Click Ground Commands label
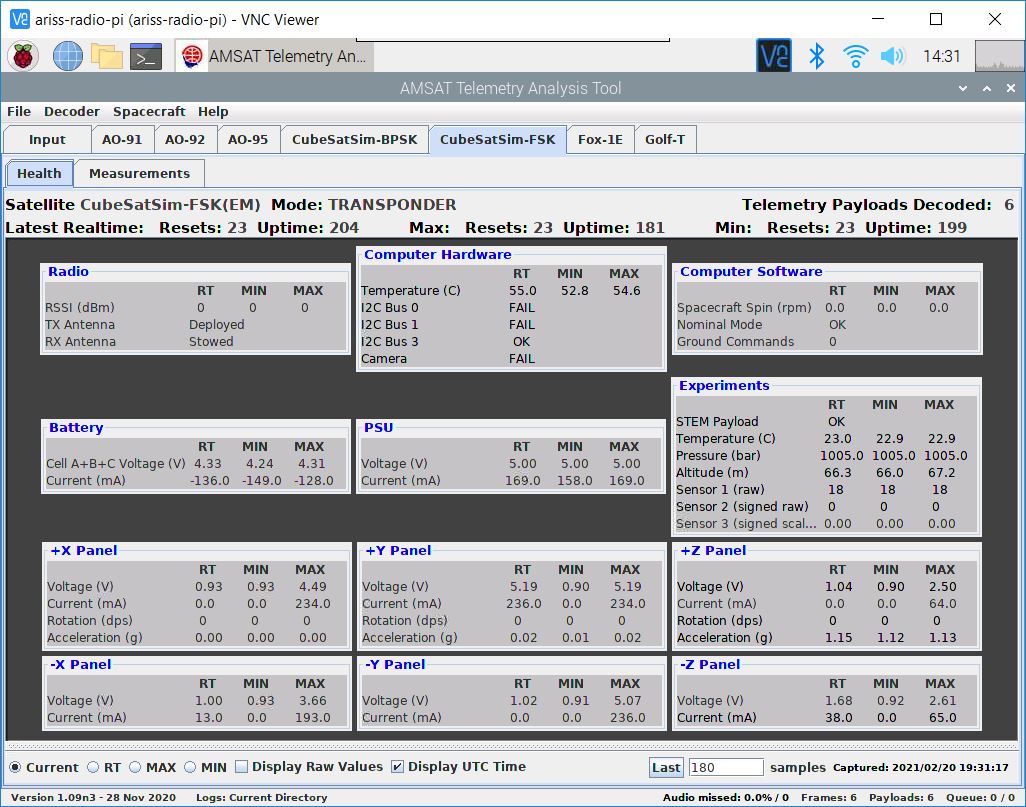The image size is (1026, 807). point(735,342)
